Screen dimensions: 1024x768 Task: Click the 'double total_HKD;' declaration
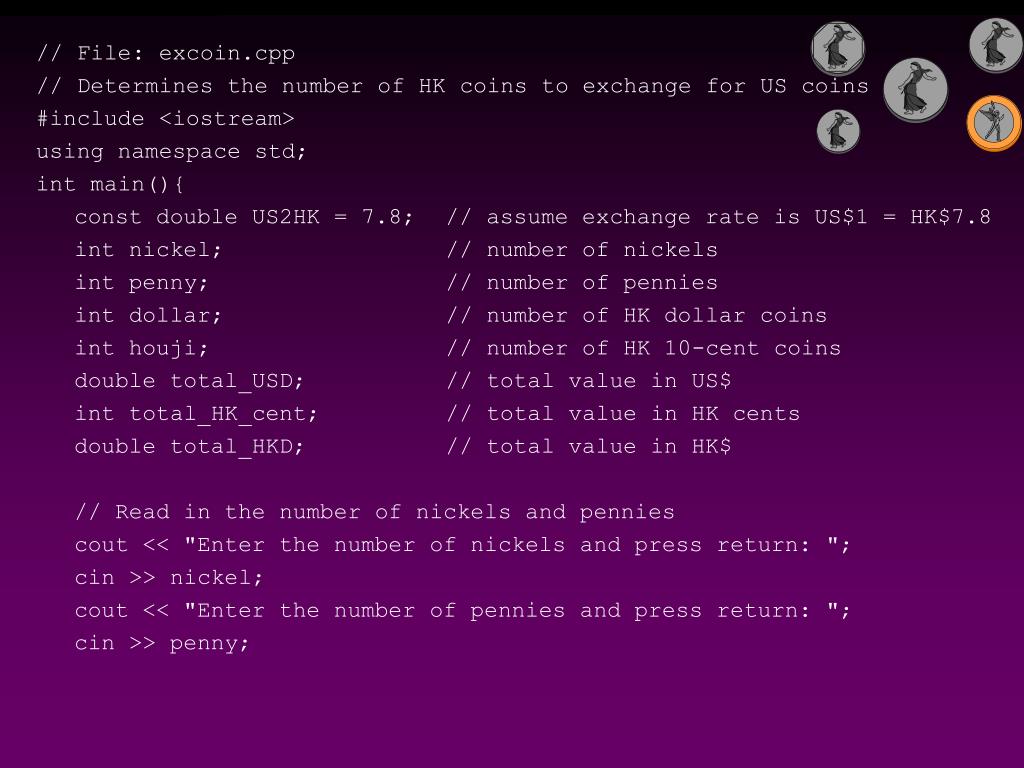(189, 447)
